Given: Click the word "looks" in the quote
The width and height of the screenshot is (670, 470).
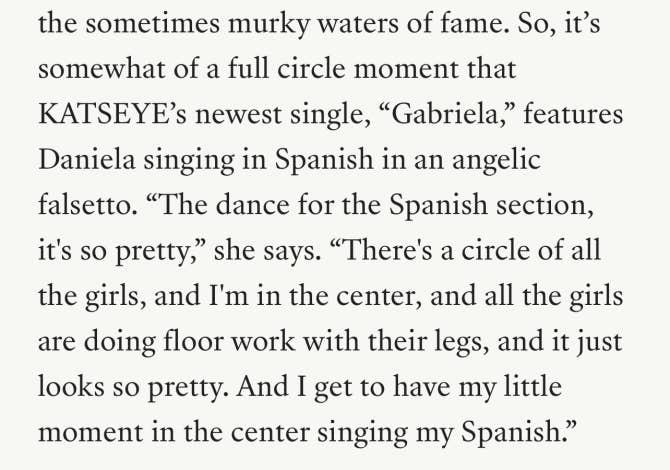Looking at the screenshot, I should tap(70, 389).
